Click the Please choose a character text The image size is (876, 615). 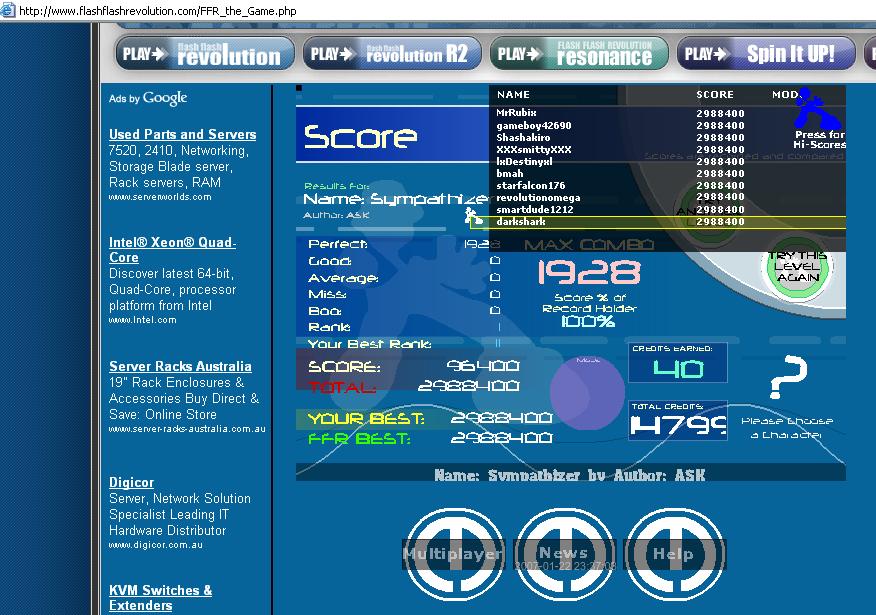(x=787, y=427)
